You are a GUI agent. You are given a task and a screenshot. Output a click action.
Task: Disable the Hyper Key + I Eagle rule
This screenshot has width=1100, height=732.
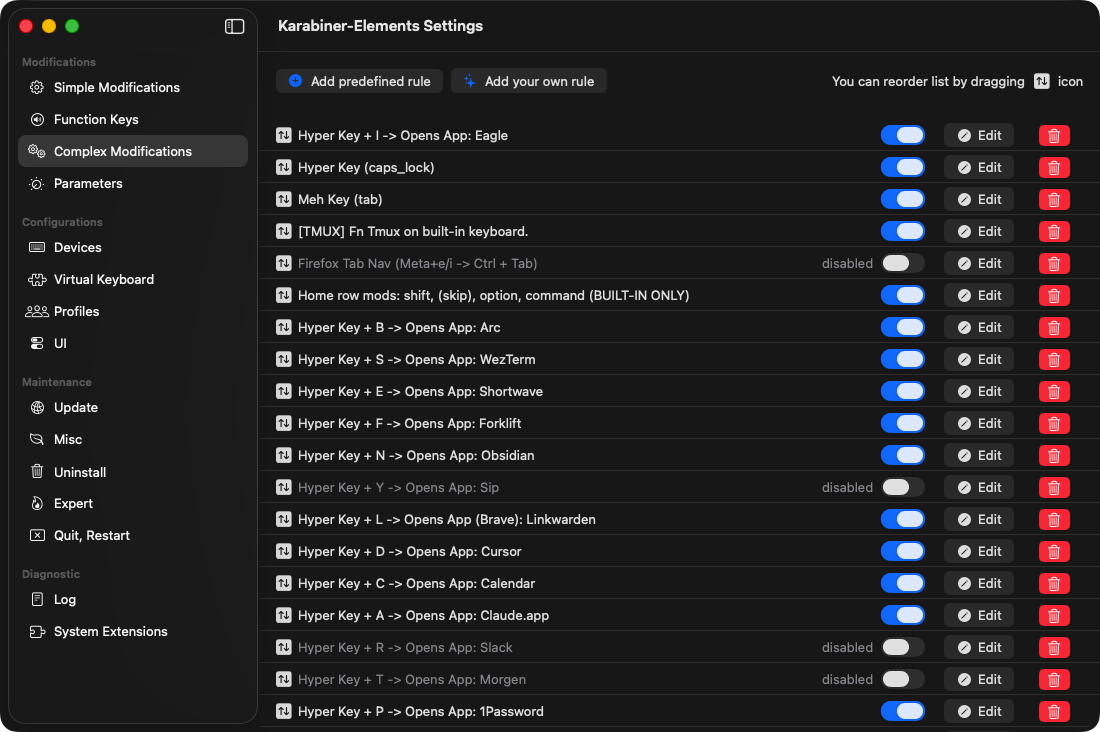903,135
